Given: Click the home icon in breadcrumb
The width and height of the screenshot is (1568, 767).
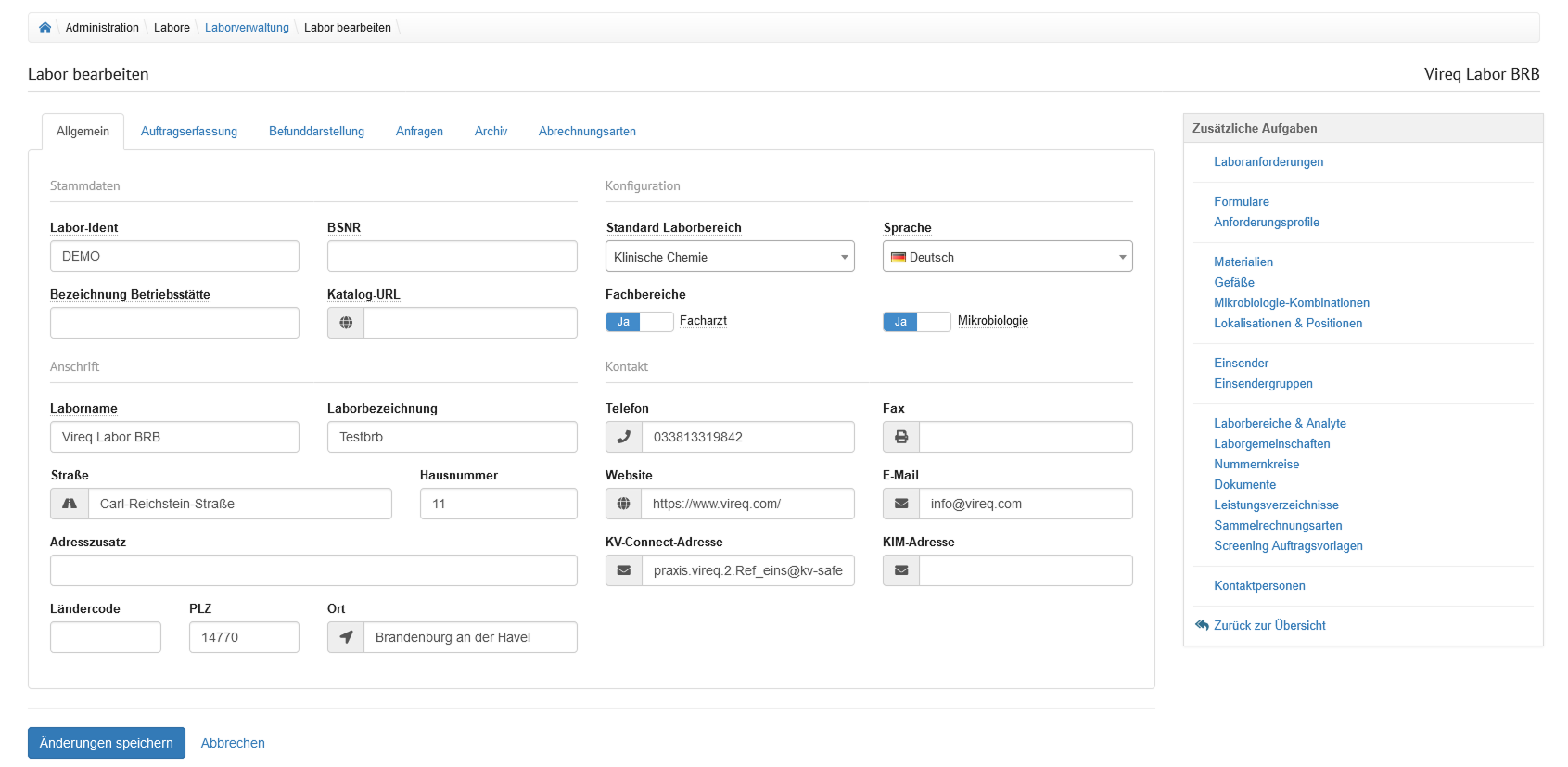Looking at the screenshot, I should tap(45, 28).
